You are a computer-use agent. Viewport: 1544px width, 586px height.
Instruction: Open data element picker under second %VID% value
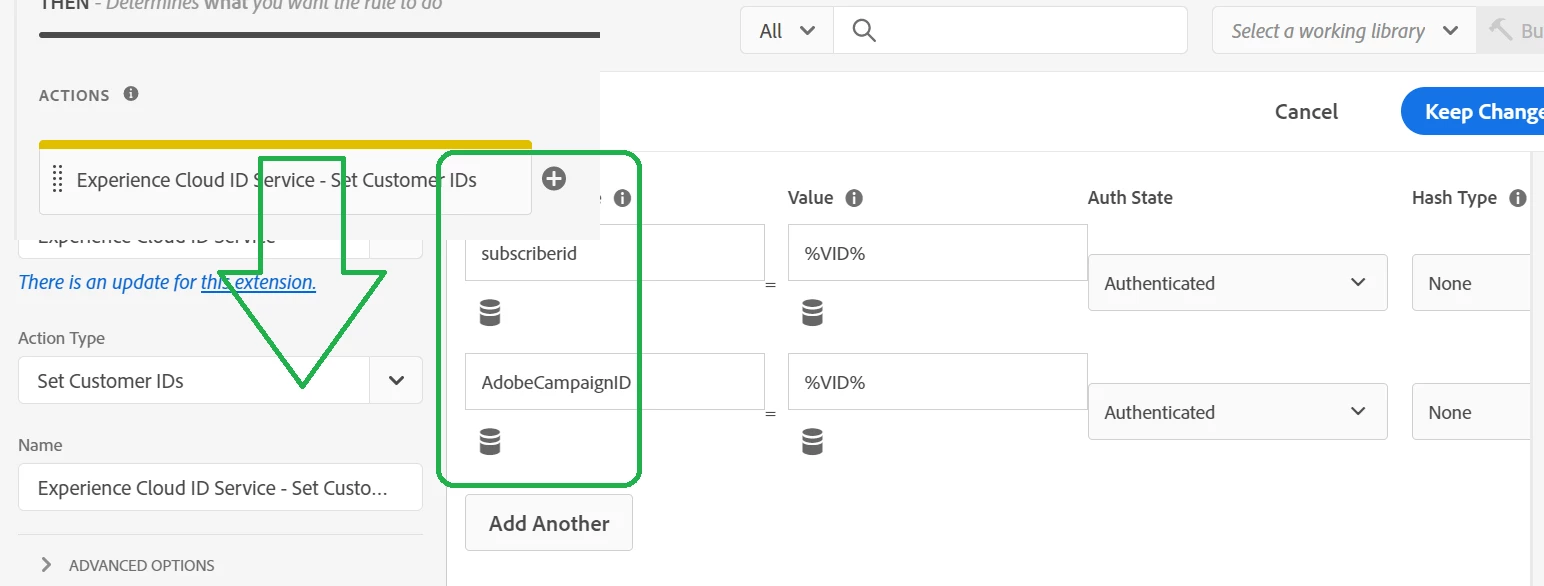(812, 441)
